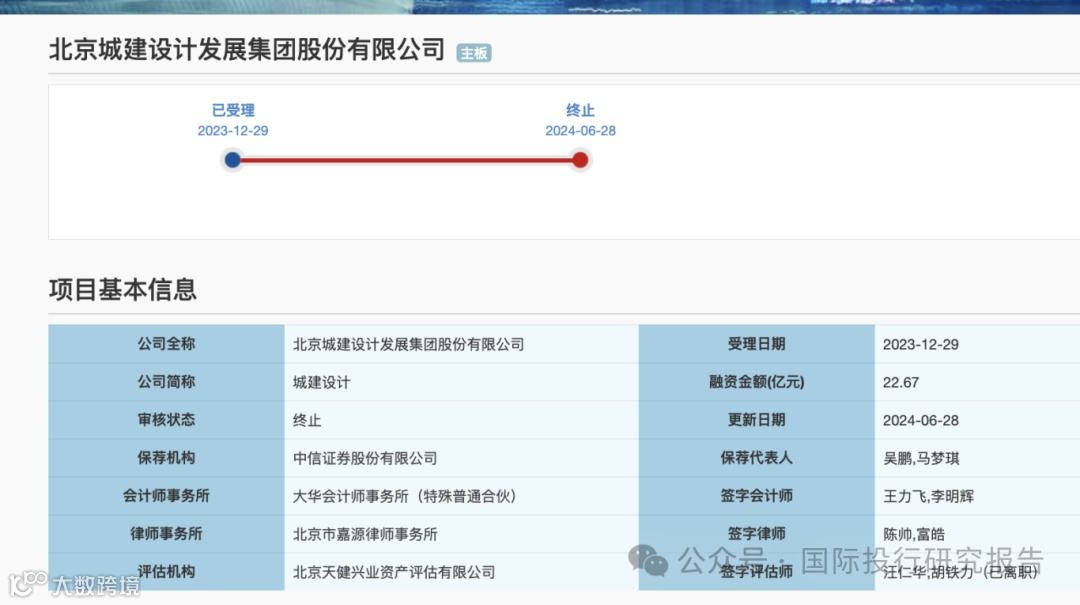
Task: Click the red 终止 timeline dot
Action: tap(580, 160)
